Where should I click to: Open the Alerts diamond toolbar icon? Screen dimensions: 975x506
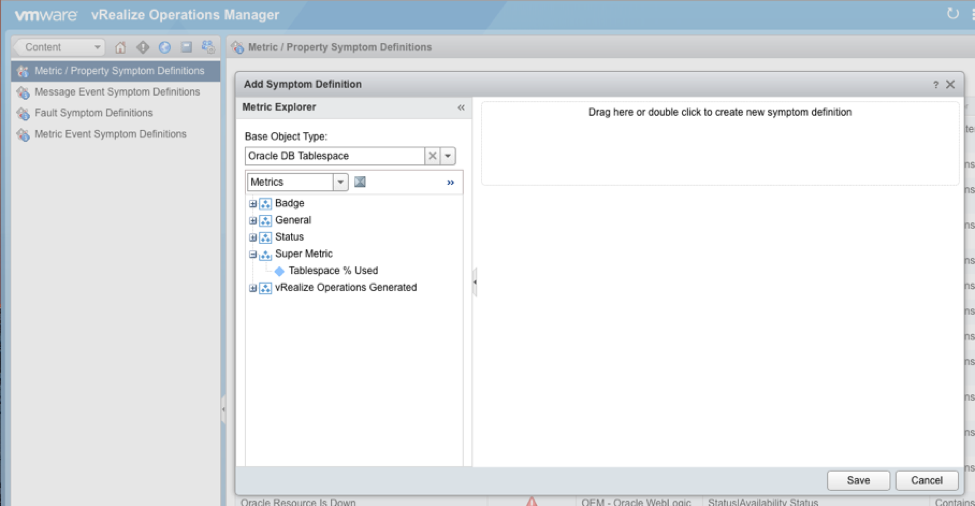(143, 47)
